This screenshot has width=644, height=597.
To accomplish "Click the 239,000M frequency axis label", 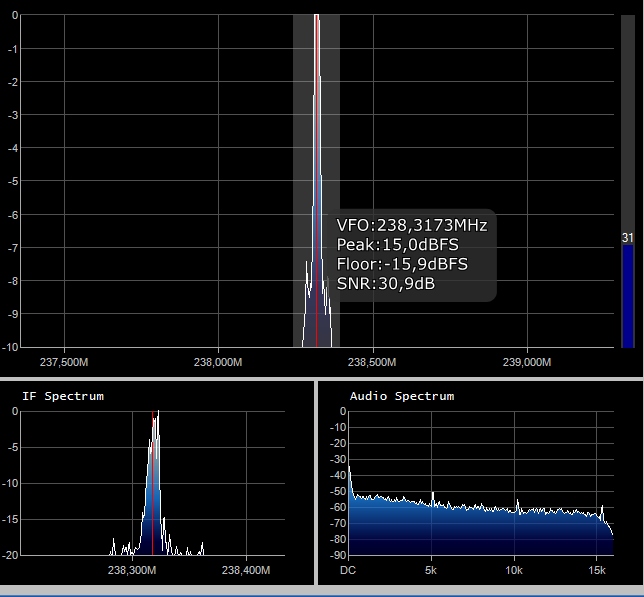I will point(527,362).
